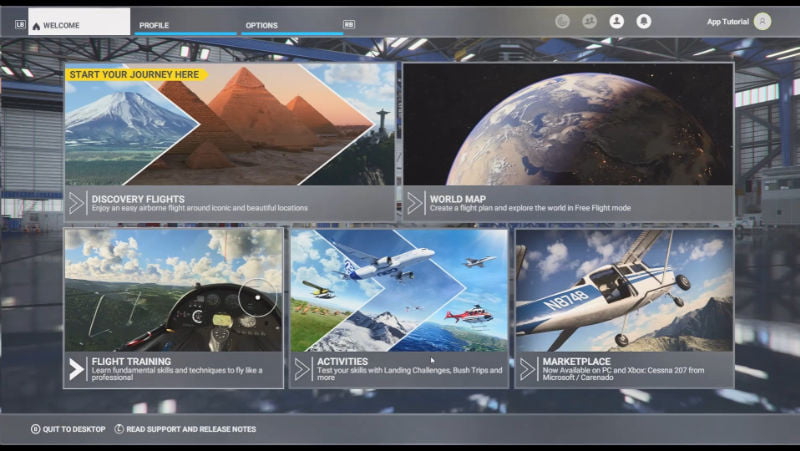Viewport: 800px width, 451px height.
Task: Click the Marketplace arrow icon
Action: (528, 369)
